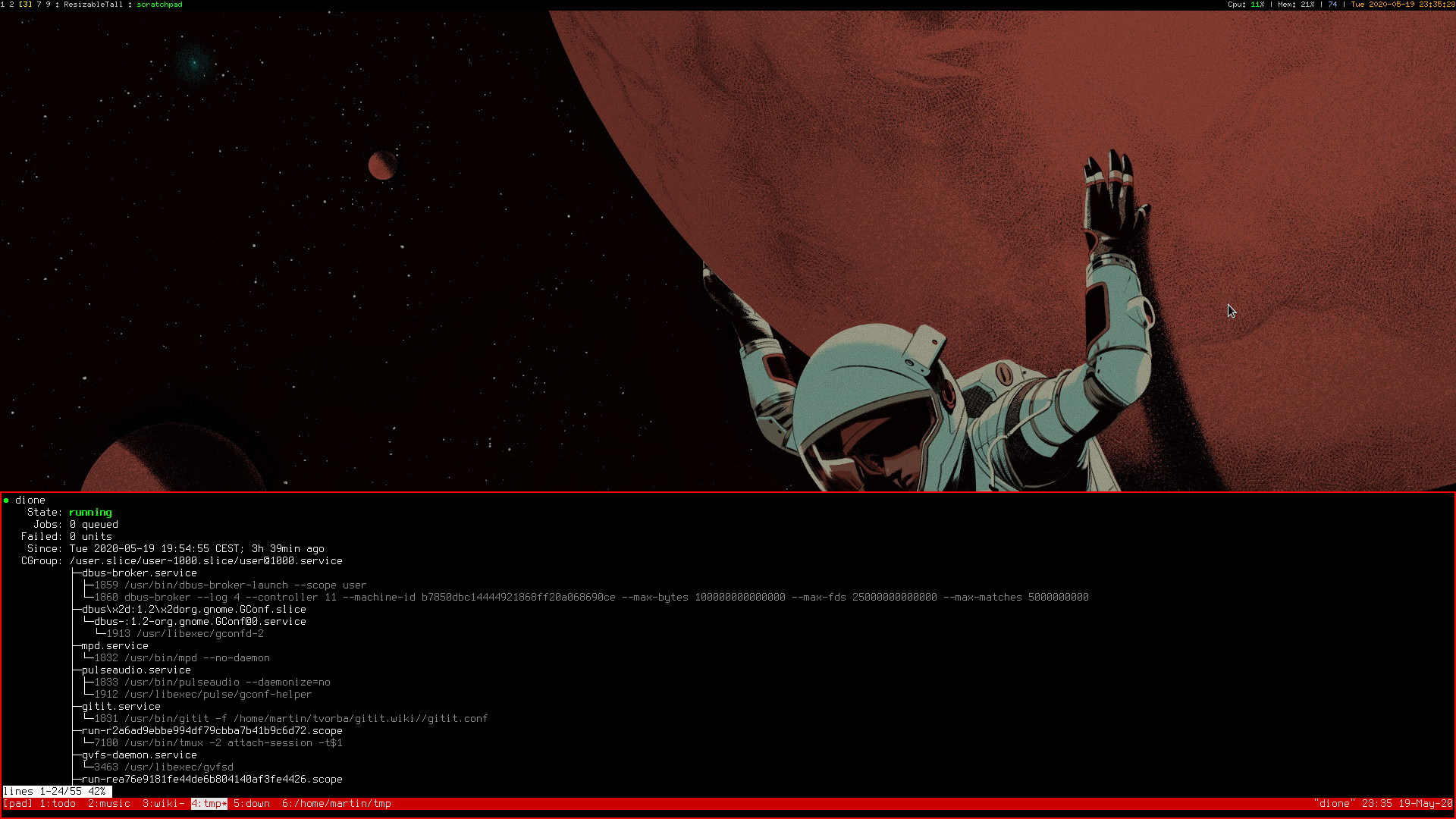Select the active tmux window 4:tmp*
Image resolution: width=1456 pixels, height=819 pixels.
[209, 804]
